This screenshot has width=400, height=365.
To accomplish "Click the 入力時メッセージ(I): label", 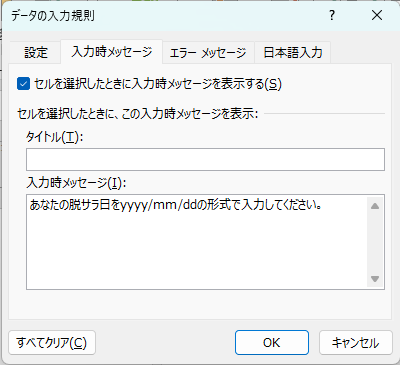I will click(x=76, y=182).
